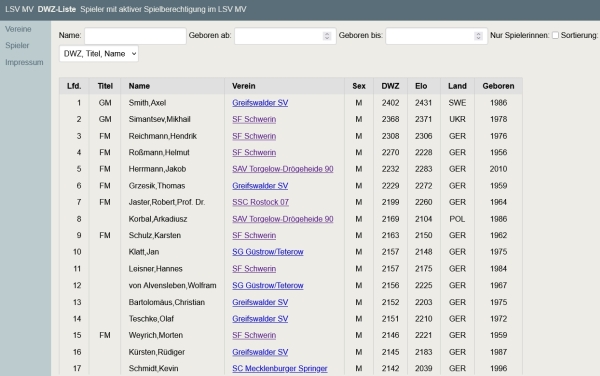The width and height of the screenshot is (600, 376).
Task: Open SAV Torgelow-Drögeheide 90 link for Herrmann, Jakob
Action: [x=282, y=169]
